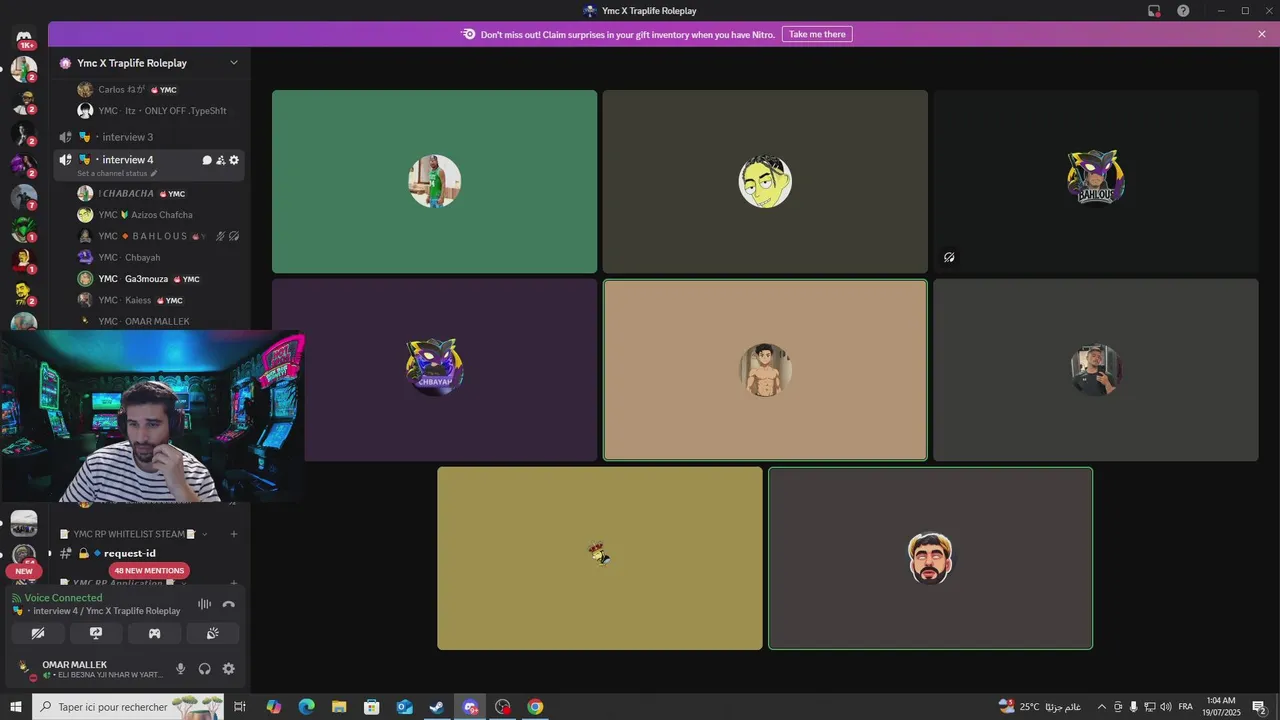Open Outlook from the taskbar
This screenshot has height=720, width=1280.
coord(404,707)
